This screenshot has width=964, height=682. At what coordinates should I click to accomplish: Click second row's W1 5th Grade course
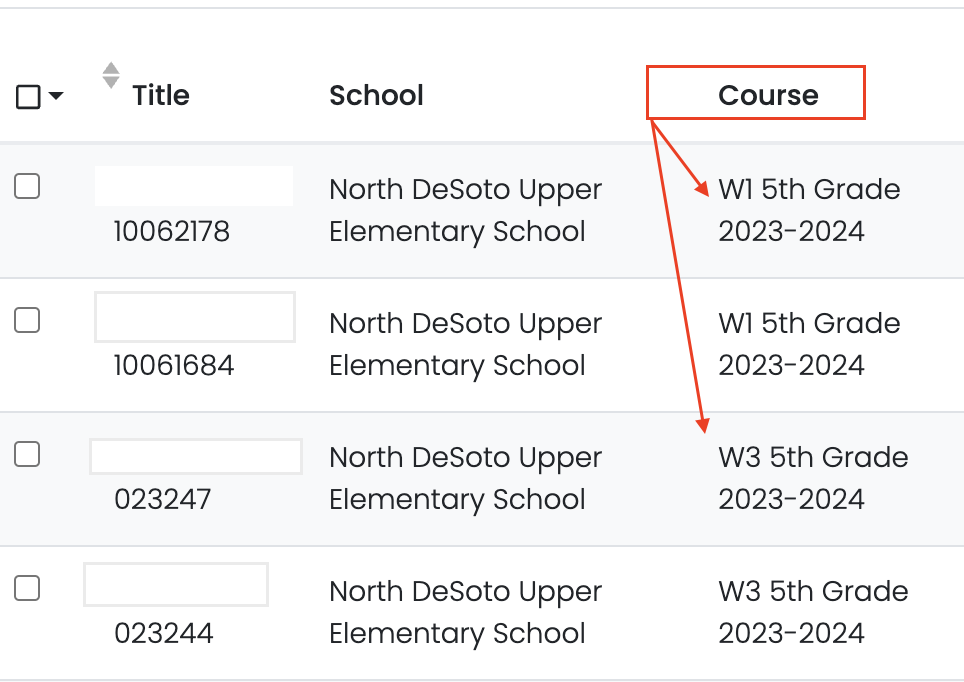click(808, 344)
